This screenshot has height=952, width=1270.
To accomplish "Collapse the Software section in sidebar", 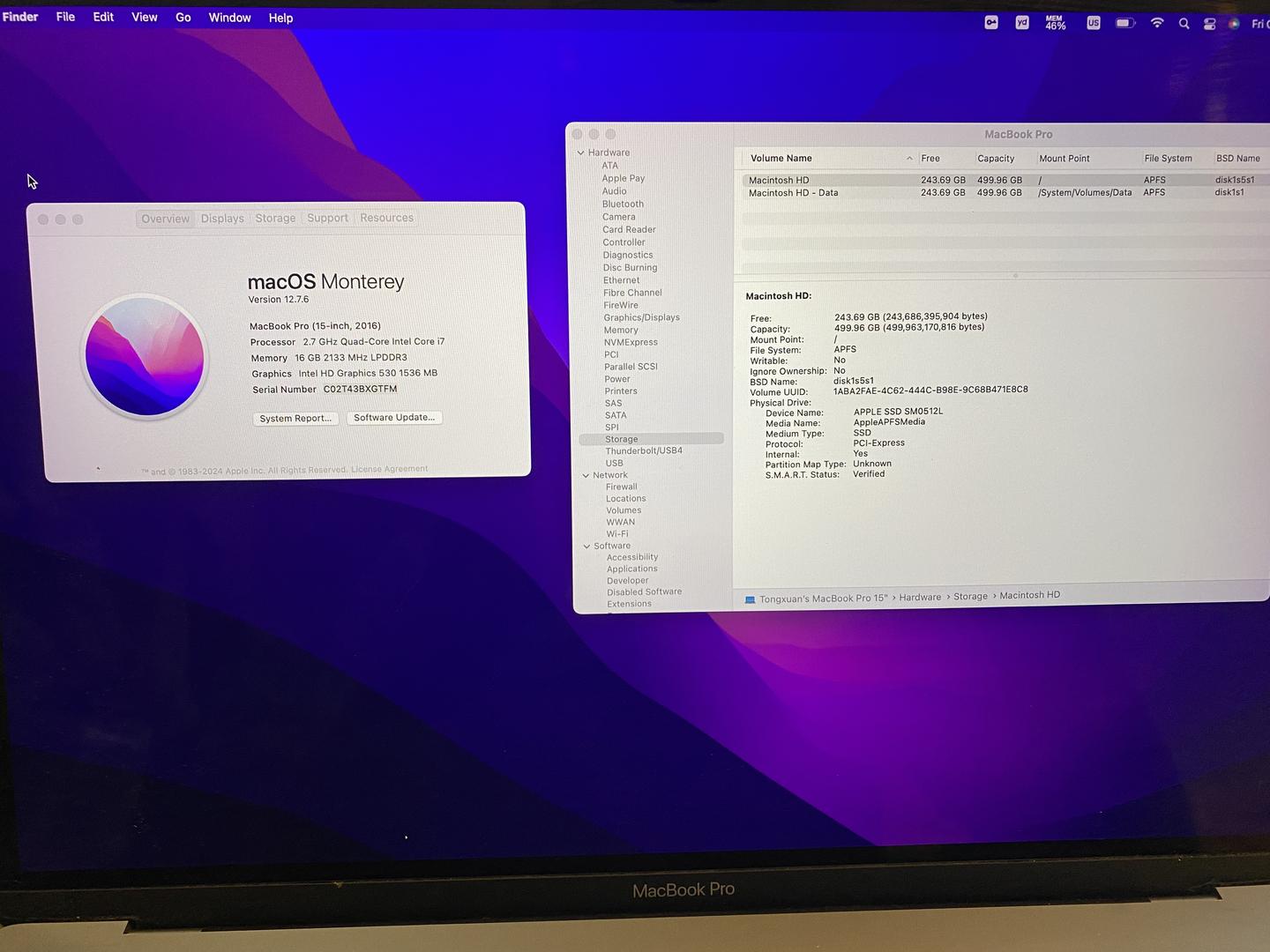I will point(586,546).
